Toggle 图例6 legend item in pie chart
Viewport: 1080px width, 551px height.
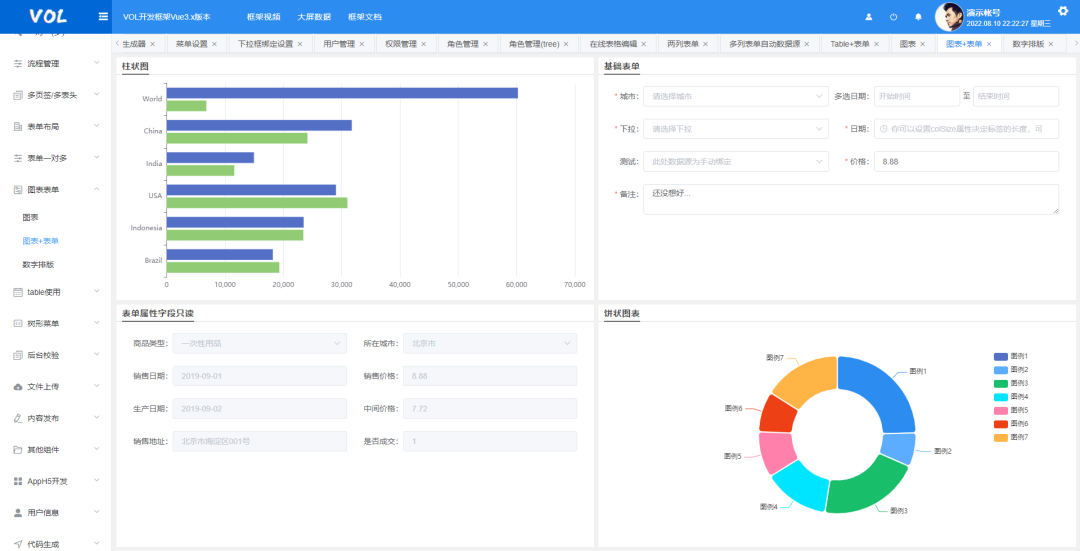click(1010, 424)
